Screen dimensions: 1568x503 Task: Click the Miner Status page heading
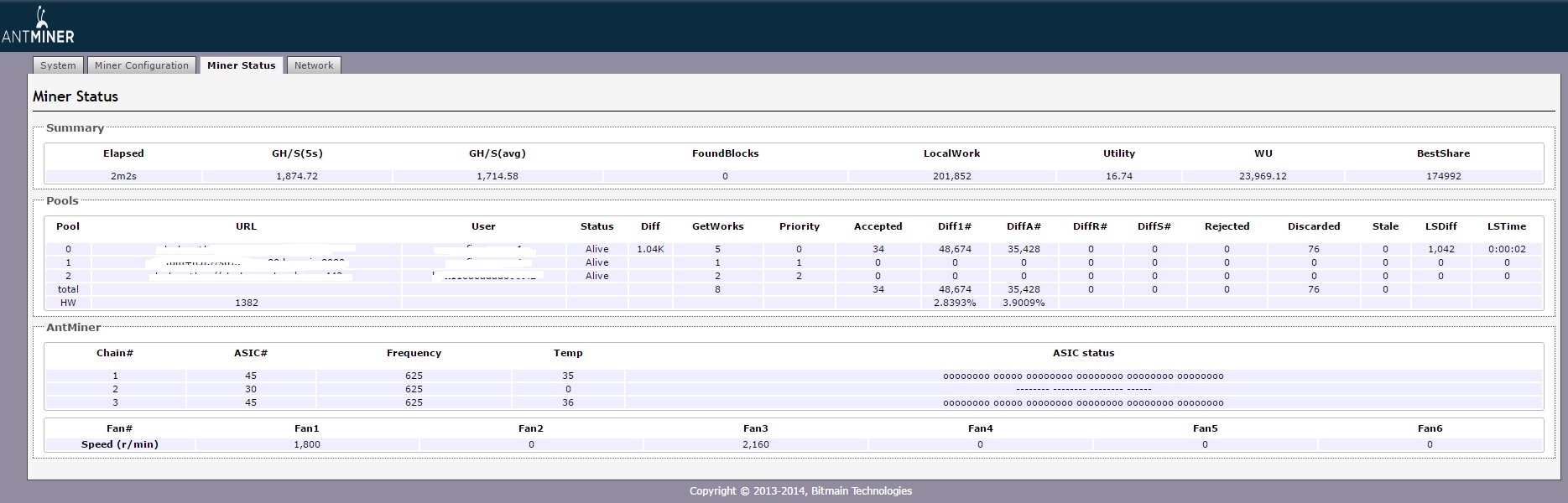pos(76,96)
